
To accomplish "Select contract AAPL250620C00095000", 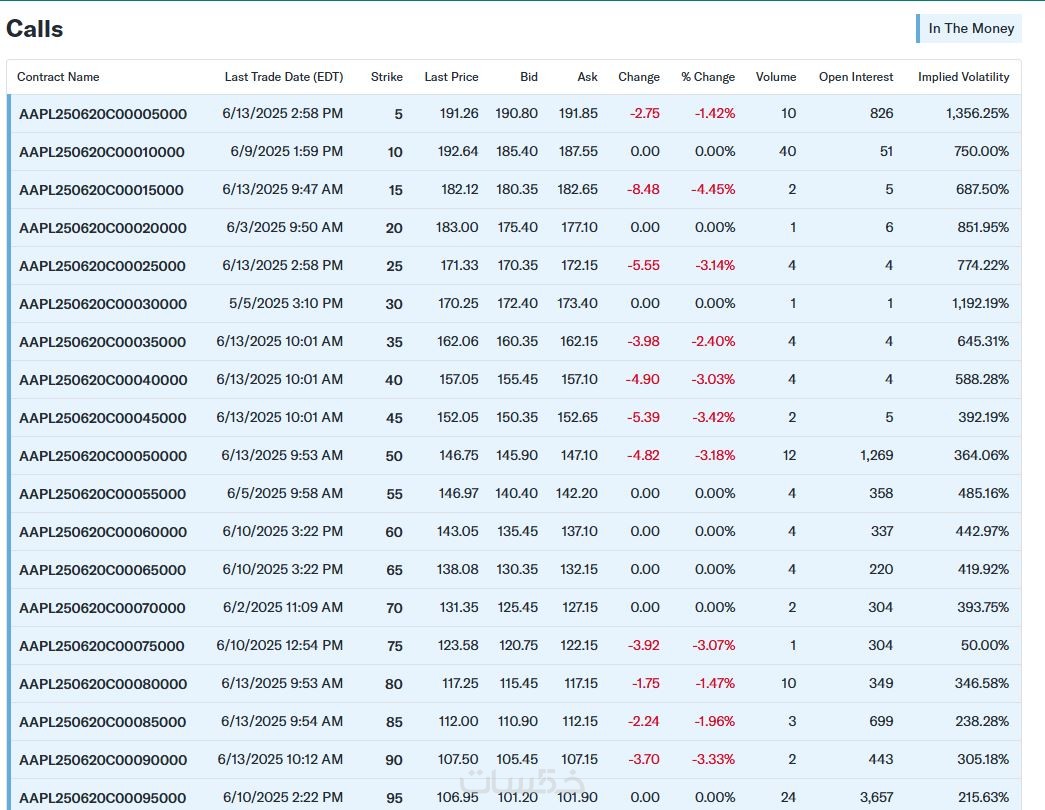I will coord(102,798).
